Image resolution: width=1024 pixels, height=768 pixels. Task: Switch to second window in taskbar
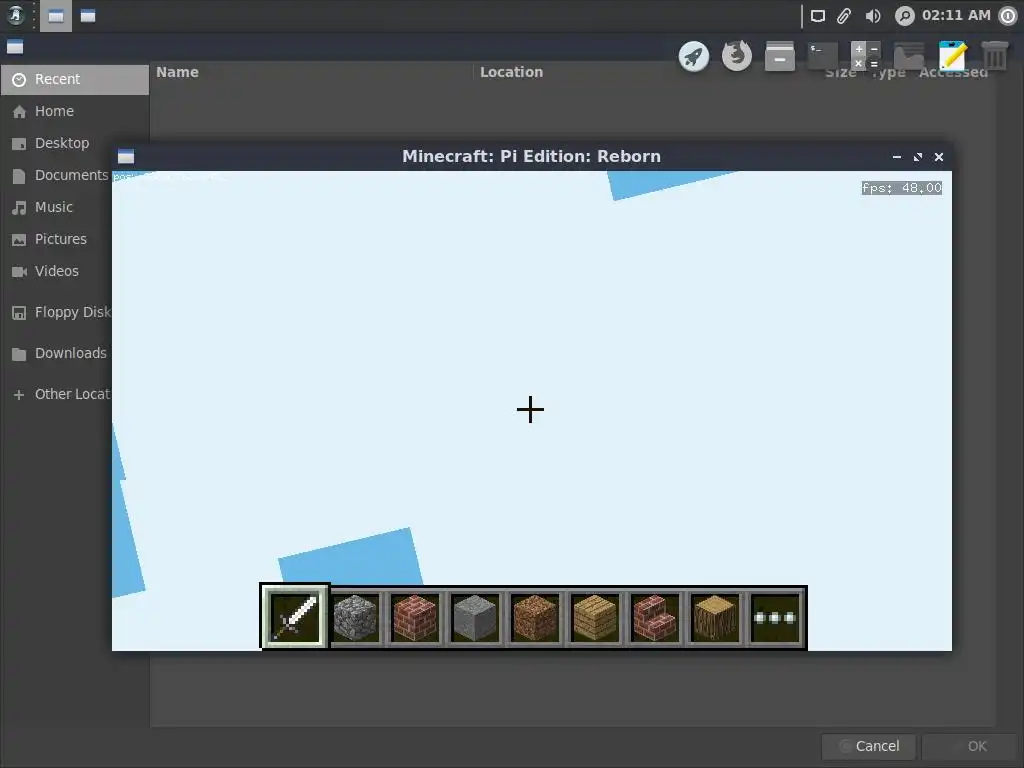click(x=88, y=16)
